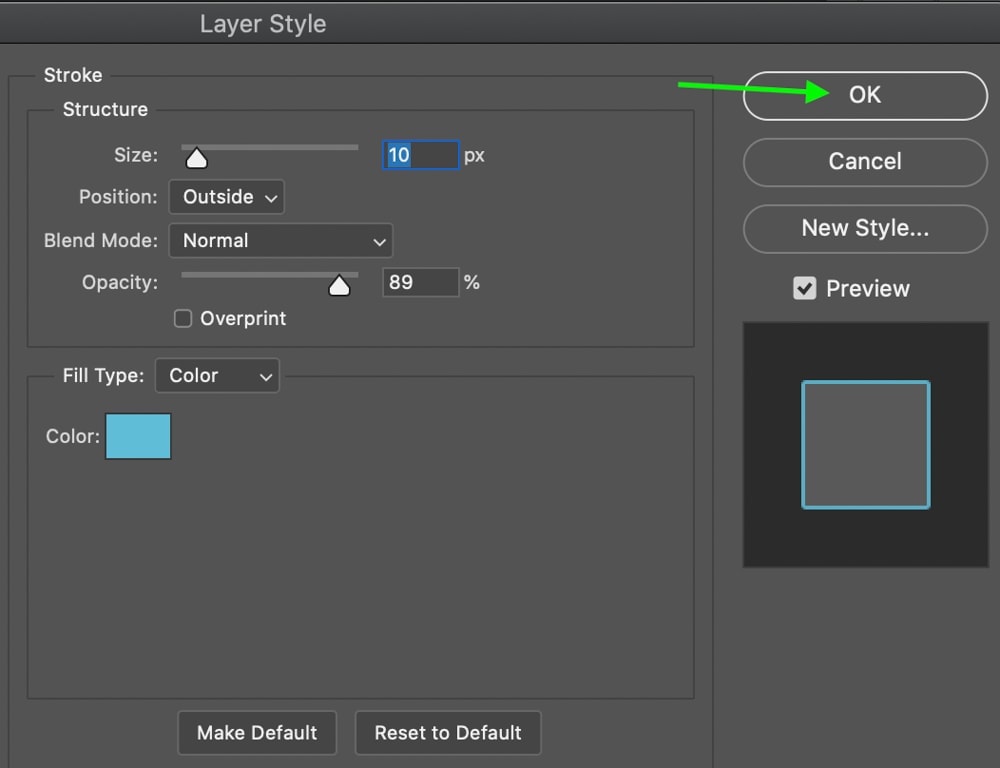Open the Fill Type dropdown
The width and height of the screenshot is (1000, 768).
pyautogui.click(x=217, y=376)
